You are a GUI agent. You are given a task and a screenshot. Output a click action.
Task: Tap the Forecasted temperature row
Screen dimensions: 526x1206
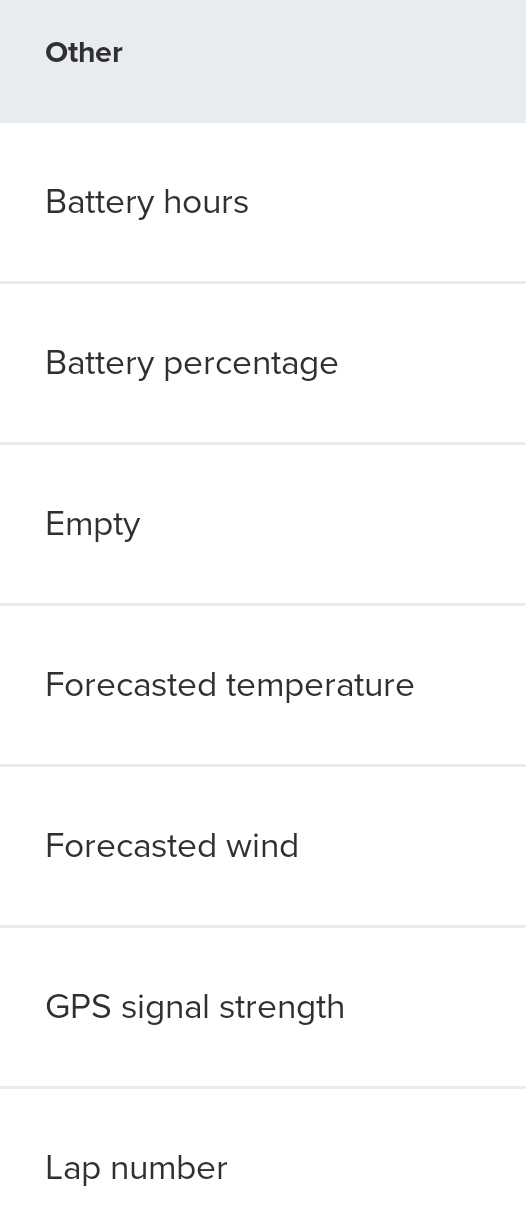coord(263,686)
